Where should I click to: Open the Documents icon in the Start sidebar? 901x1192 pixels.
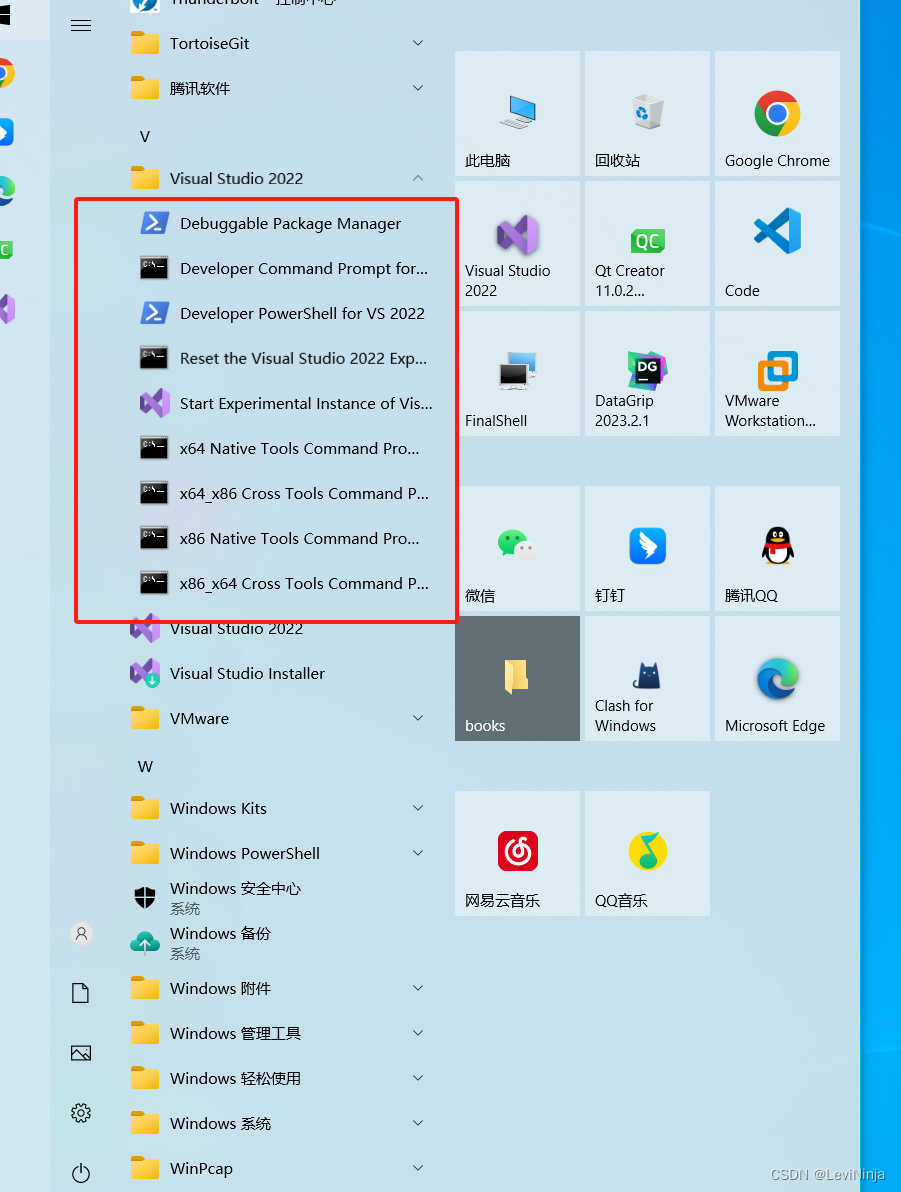(x=81, y=993)
